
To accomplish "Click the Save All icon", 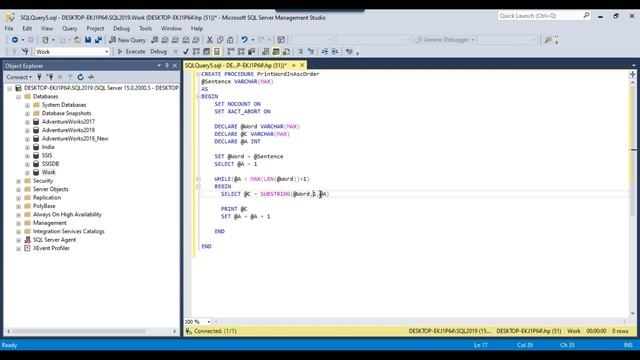I will point(98,40).
